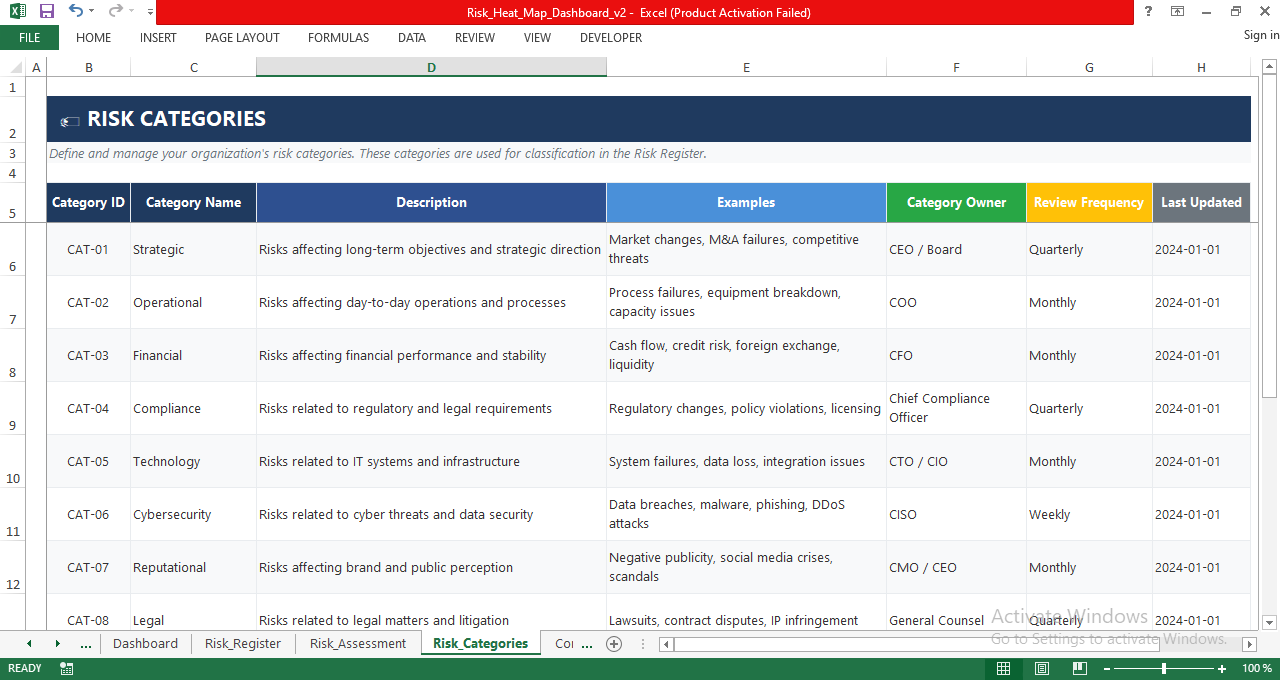Click the previous sheet navigation arrow

[29, 644]
